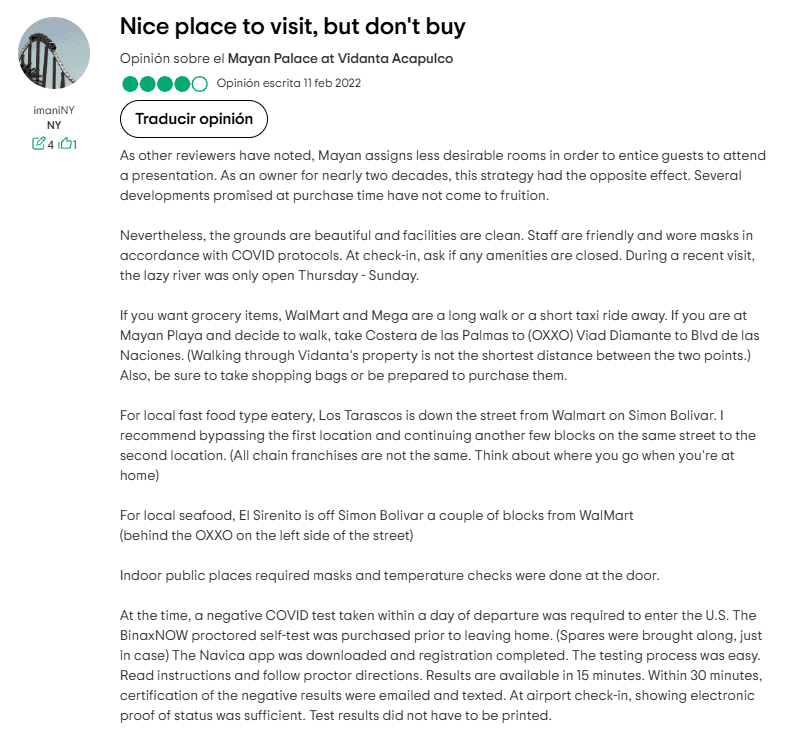Click the NY location label under username
Viewport: 787px width, 739px height.
click(54, 125)
